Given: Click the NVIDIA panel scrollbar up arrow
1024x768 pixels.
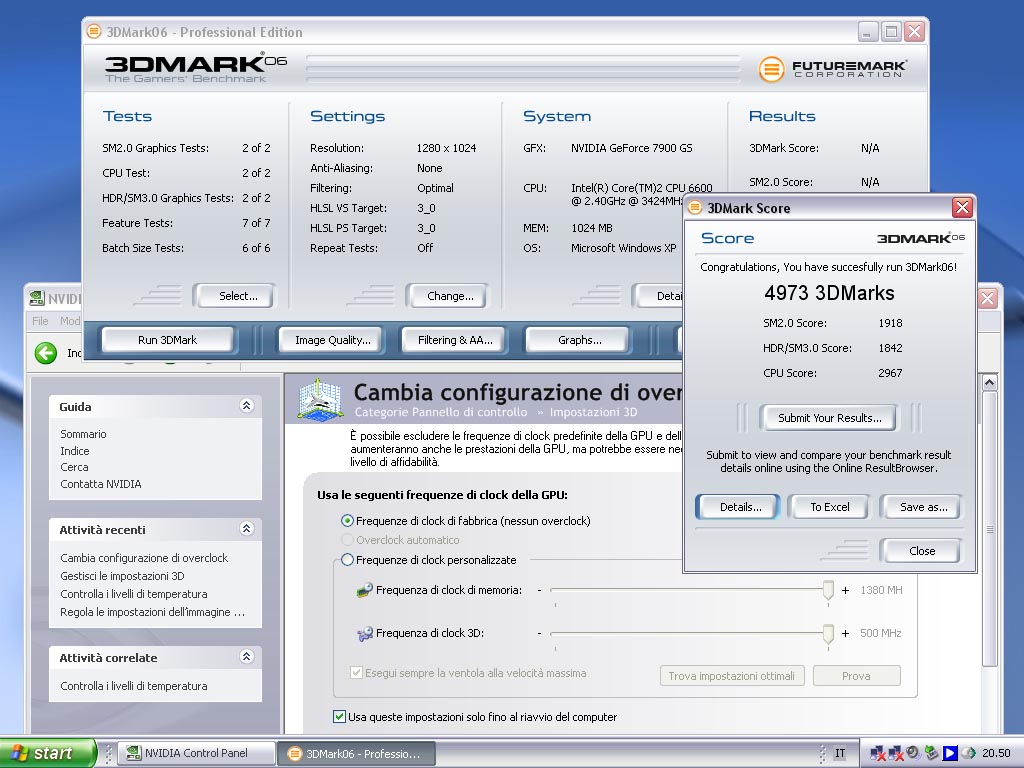Looking at the screenshot, I should click(x=989, y=382).
